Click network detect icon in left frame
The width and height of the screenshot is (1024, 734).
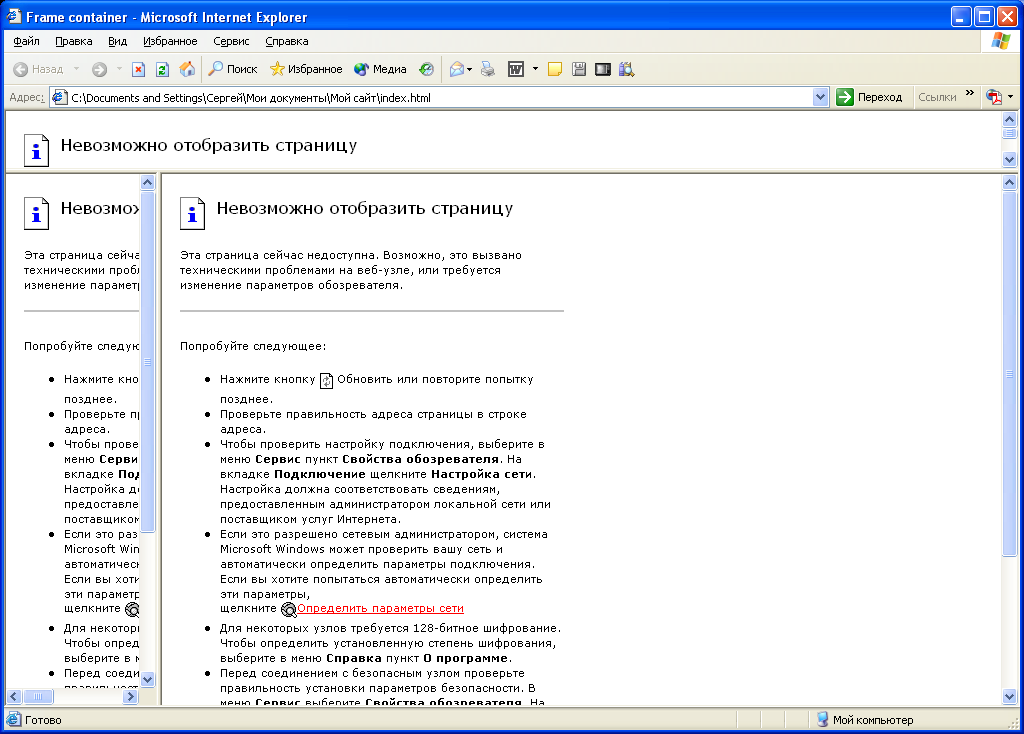click(x=132, y=610)
